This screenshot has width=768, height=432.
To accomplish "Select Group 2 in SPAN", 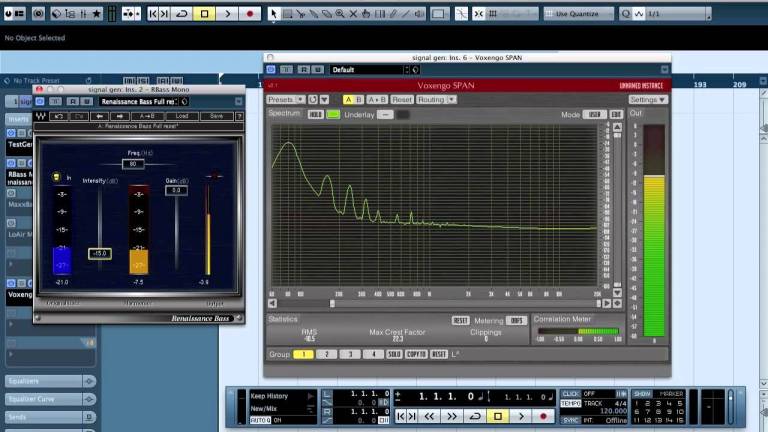I will point(327,354).
